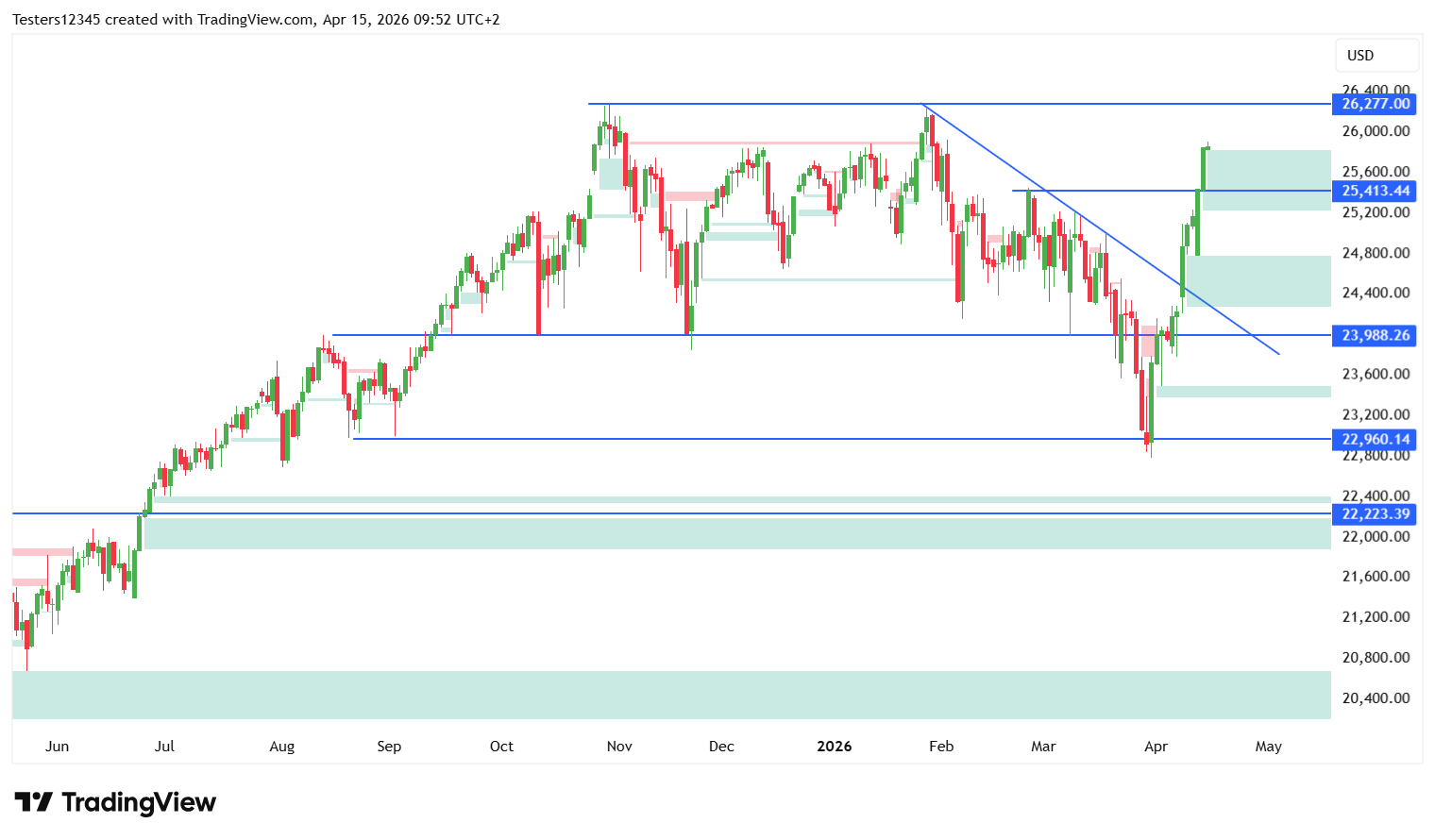
Task: Click the TradingView.com text in header
Action: 254,20
